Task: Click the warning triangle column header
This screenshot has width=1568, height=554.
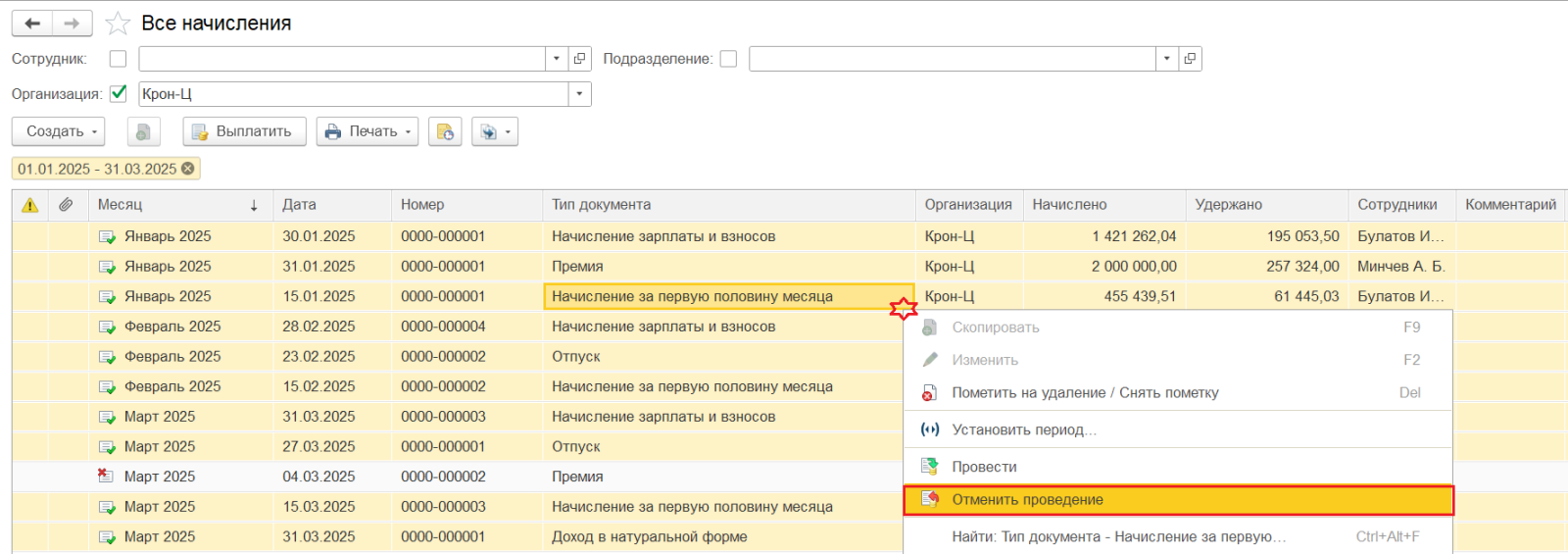Action: coord(30,205)
